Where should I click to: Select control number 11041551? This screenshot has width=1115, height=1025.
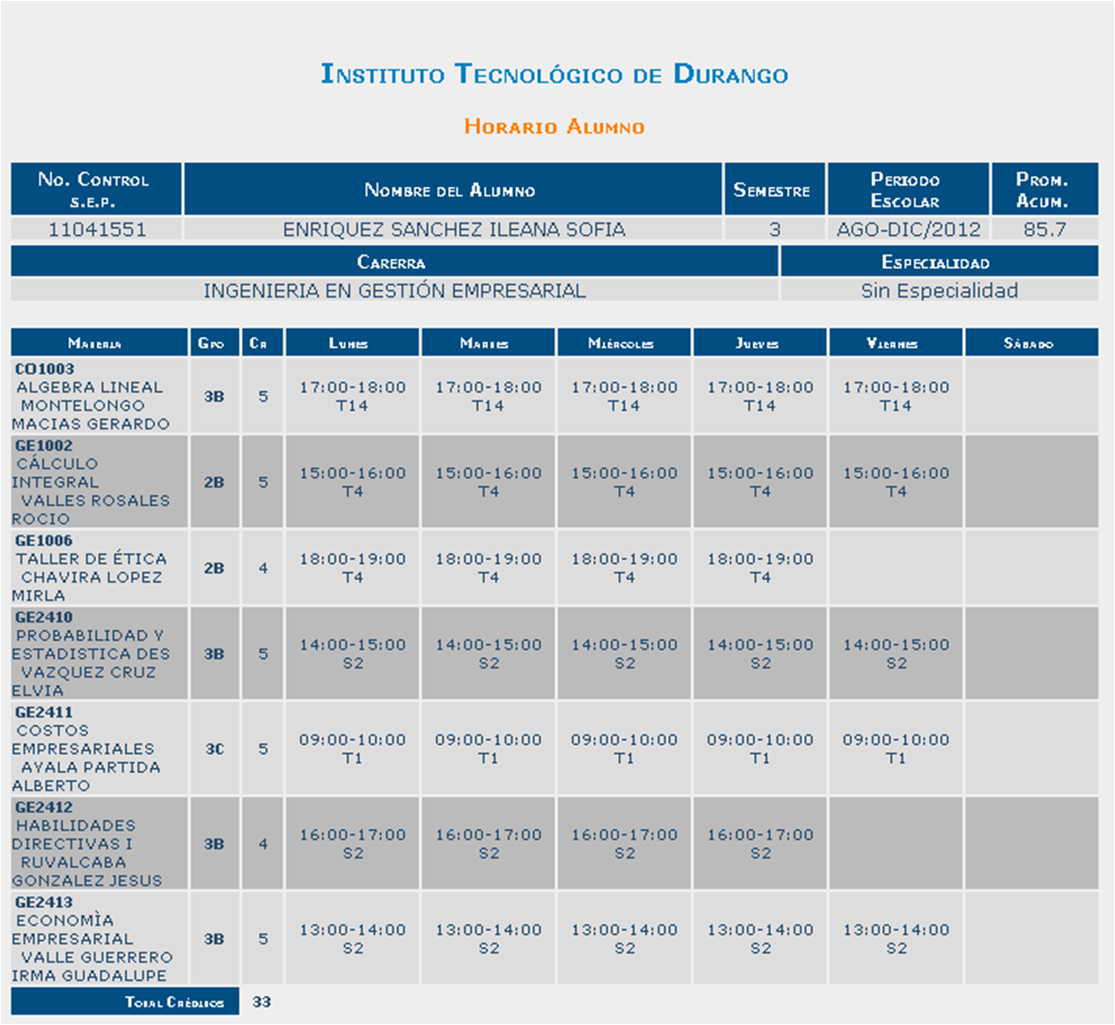[97, 229]
